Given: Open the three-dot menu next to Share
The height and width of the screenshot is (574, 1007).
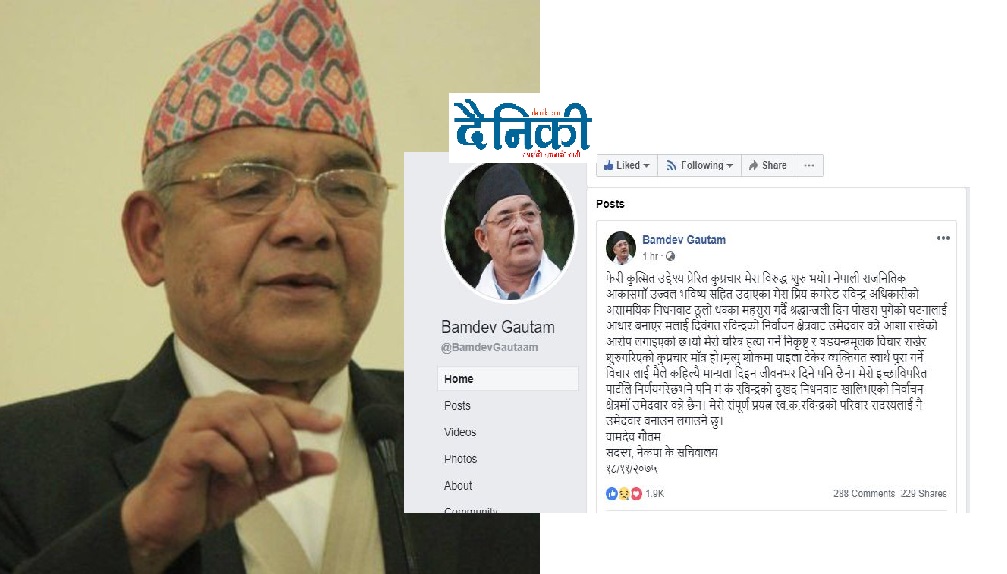Looking at the screenshot, I should point(809,166).
